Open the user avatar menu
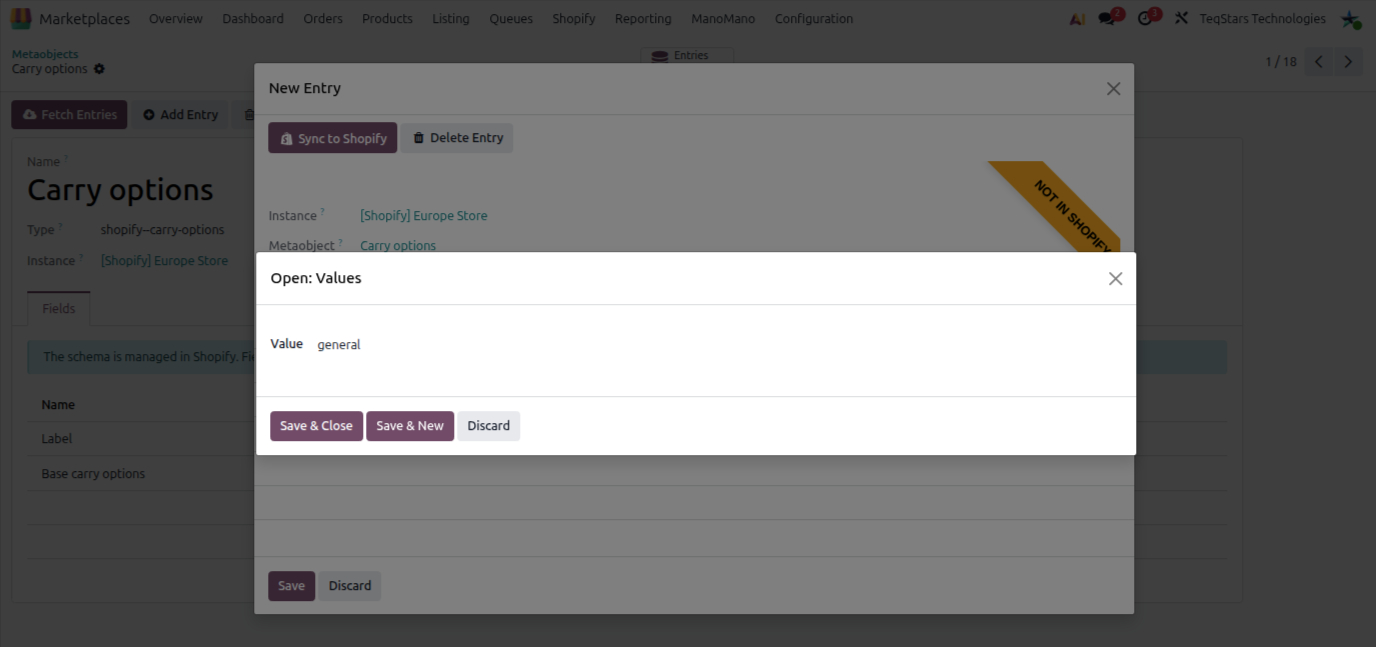The image size is (1376, 647). [x=1350, y=18]
